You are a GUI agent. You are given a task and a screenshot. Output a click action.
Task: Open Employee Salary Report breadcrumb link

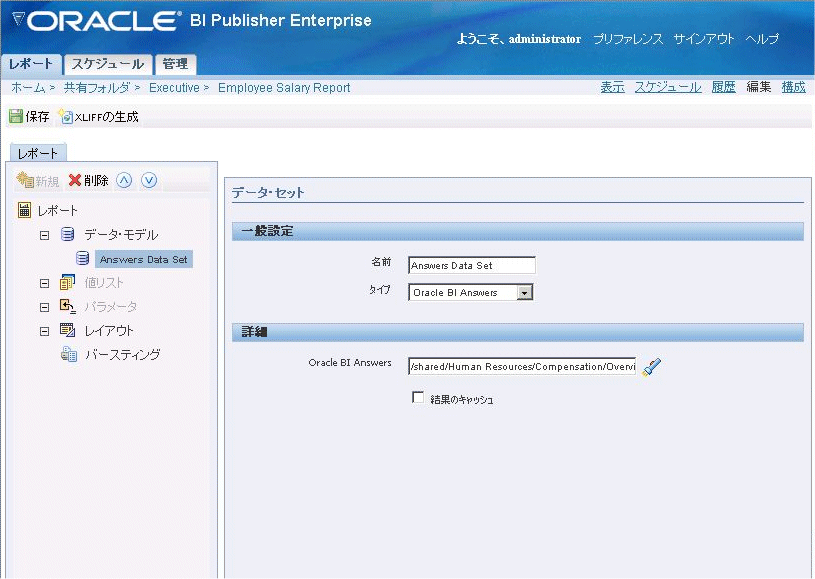pos(284,88)
